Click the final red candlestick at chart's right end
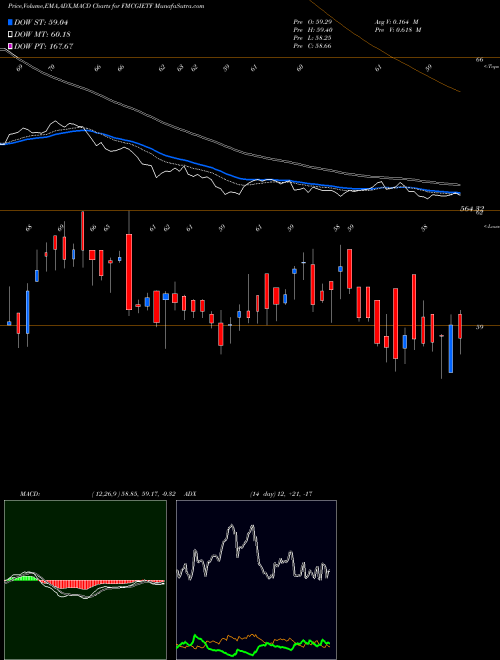The height and width of the screenshot is (660, 500). [x=460, y=326]
